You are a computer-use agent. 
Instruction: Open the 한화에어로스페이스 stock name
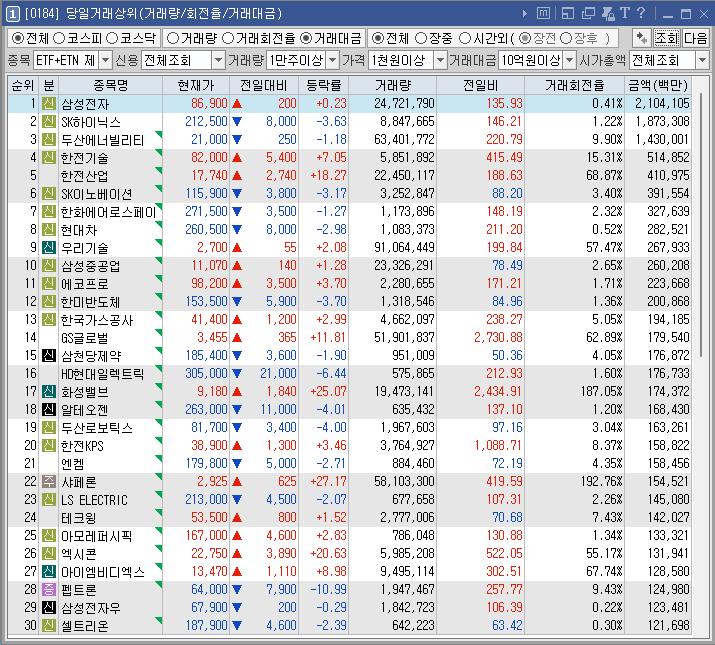point(109,212)
